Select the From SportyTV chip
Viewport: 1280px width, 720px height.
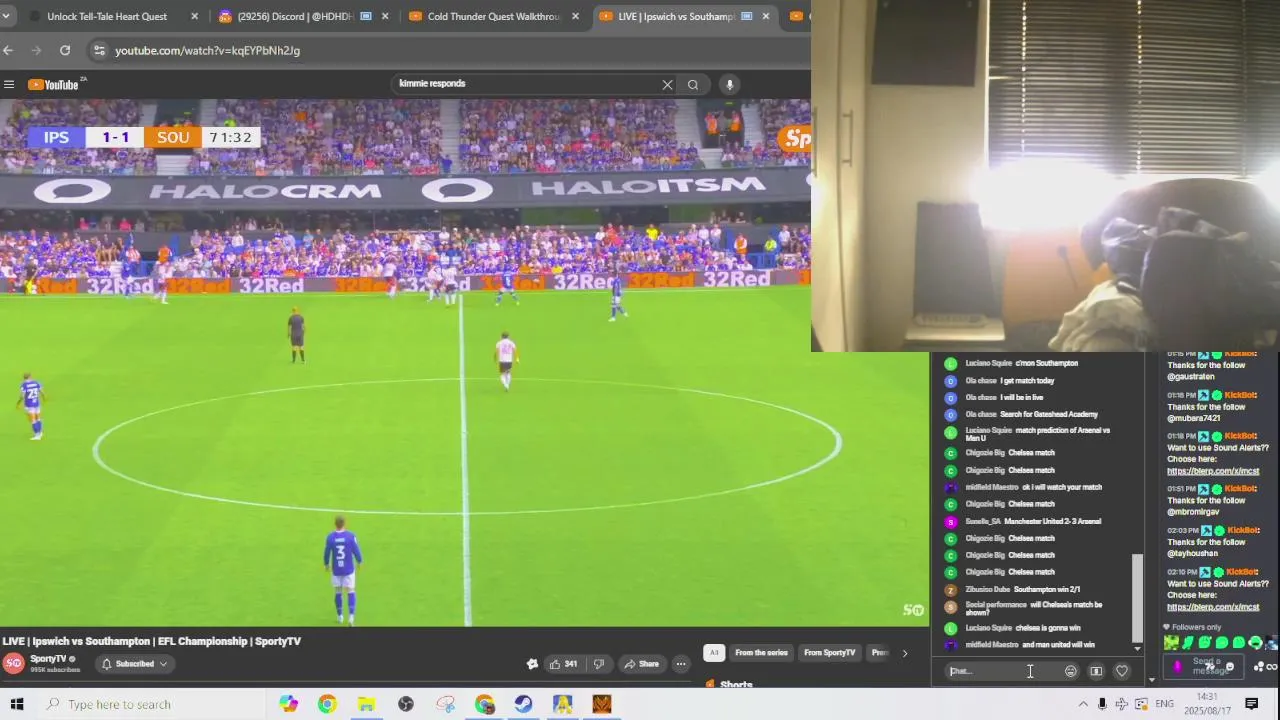(x=830, y=653)
